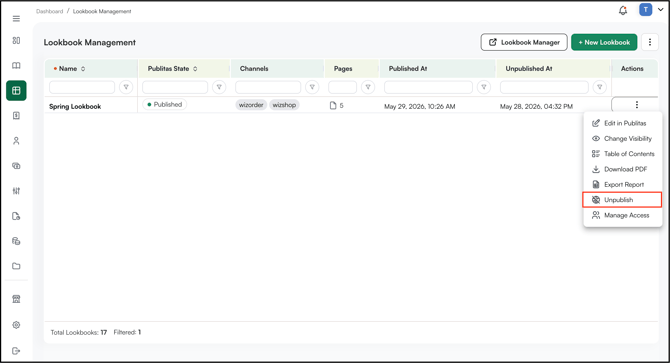Click the logout icon at the sidebar bottom
670x363 pixels.
16,351
